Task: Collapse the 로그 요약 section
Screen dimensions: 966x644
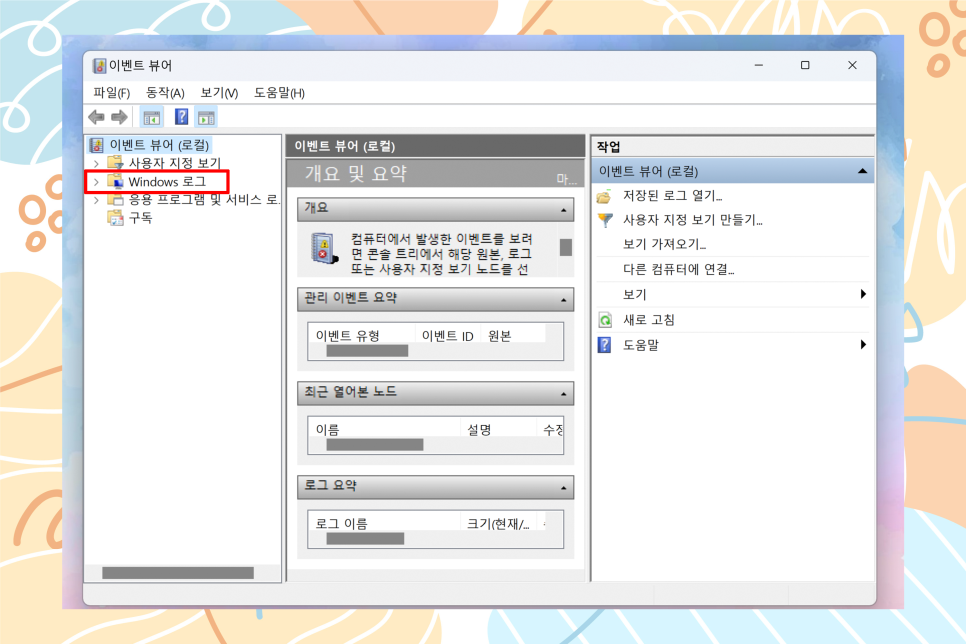Action: (x=564, y=489)
